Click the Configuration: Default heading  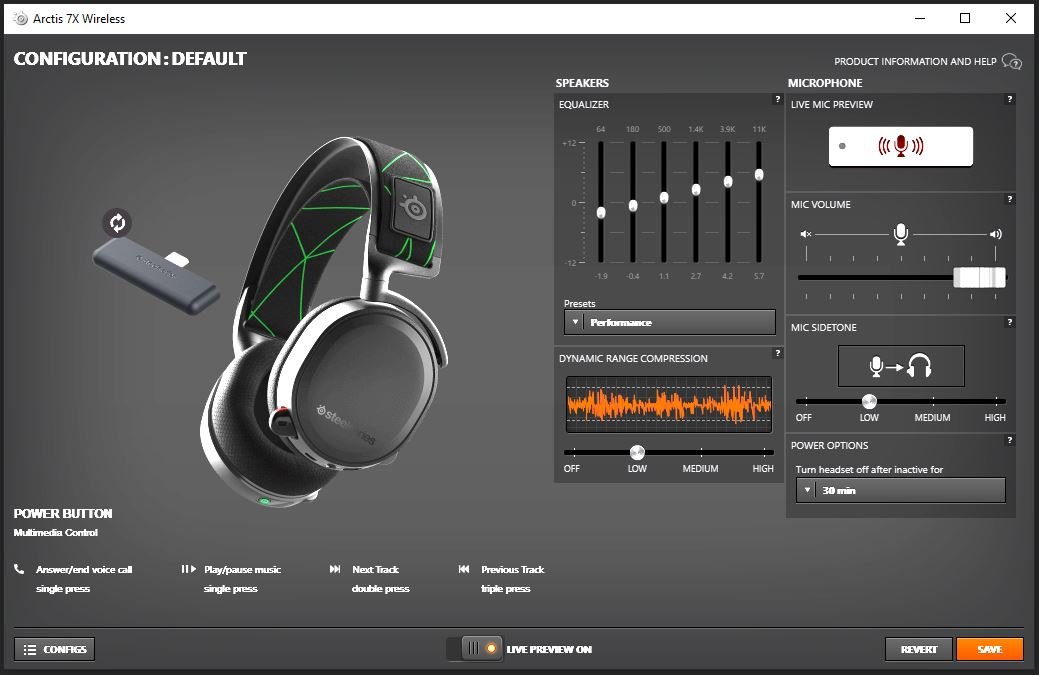tap(130, 59)
